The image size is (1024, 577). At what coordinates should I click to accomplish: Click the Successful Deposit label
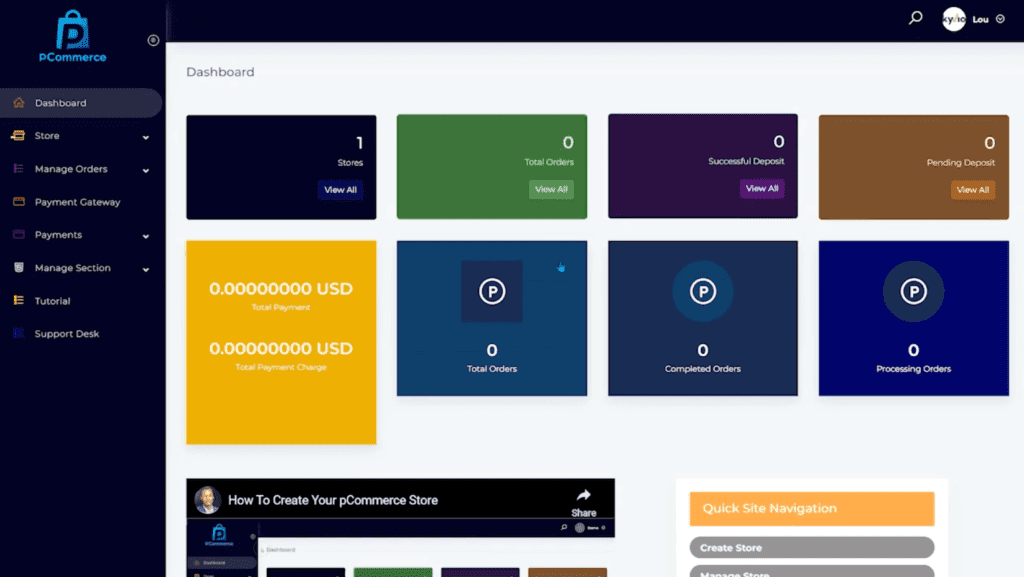coord(746,161)
